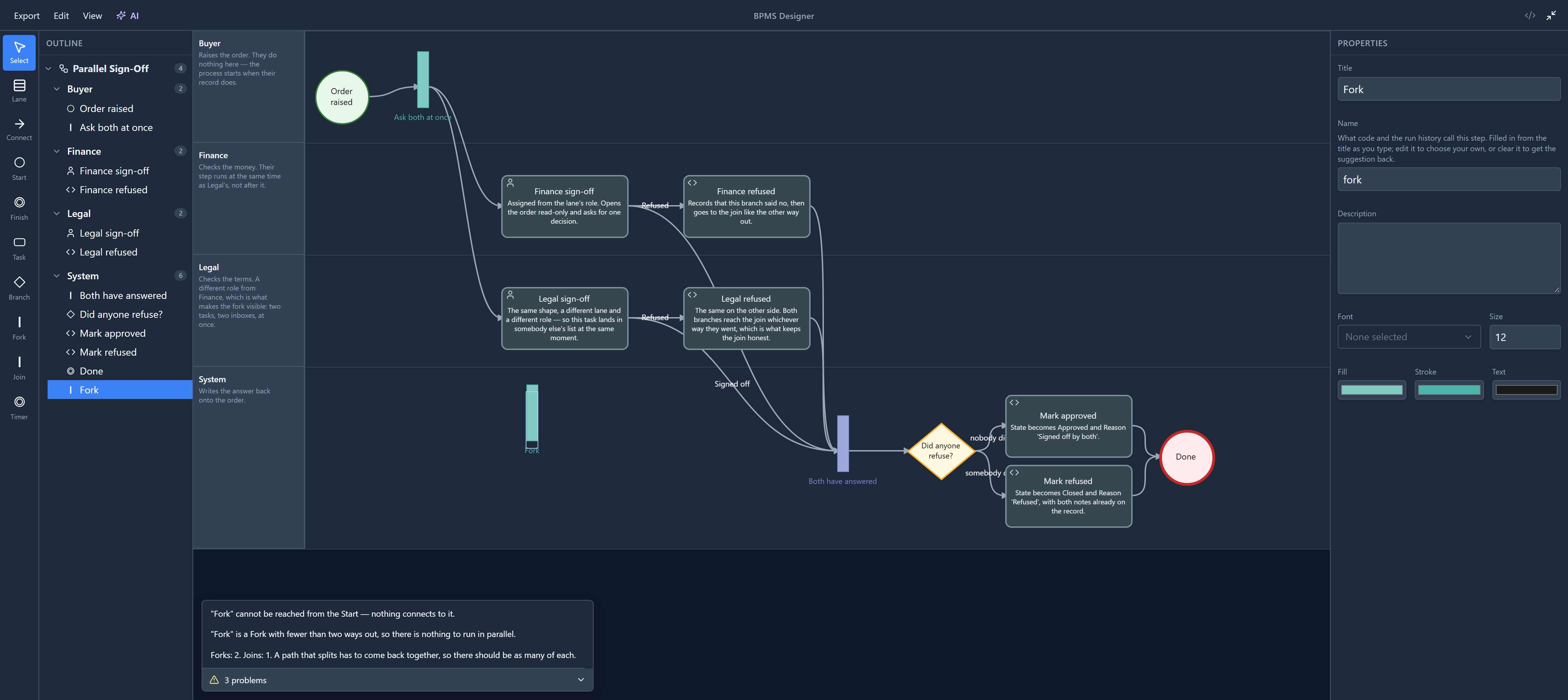Viewport: 1568px width, 700px height.
Task: Collapse the Finance outline group
Action: pyautogui.click(x=57, y=151)
